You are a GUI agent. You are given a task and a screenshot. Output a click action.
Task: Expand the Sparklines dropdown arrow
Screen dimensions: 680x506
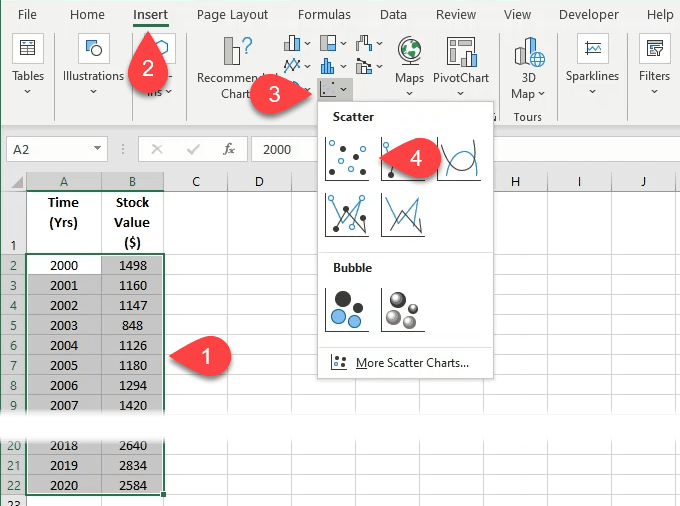592,91
